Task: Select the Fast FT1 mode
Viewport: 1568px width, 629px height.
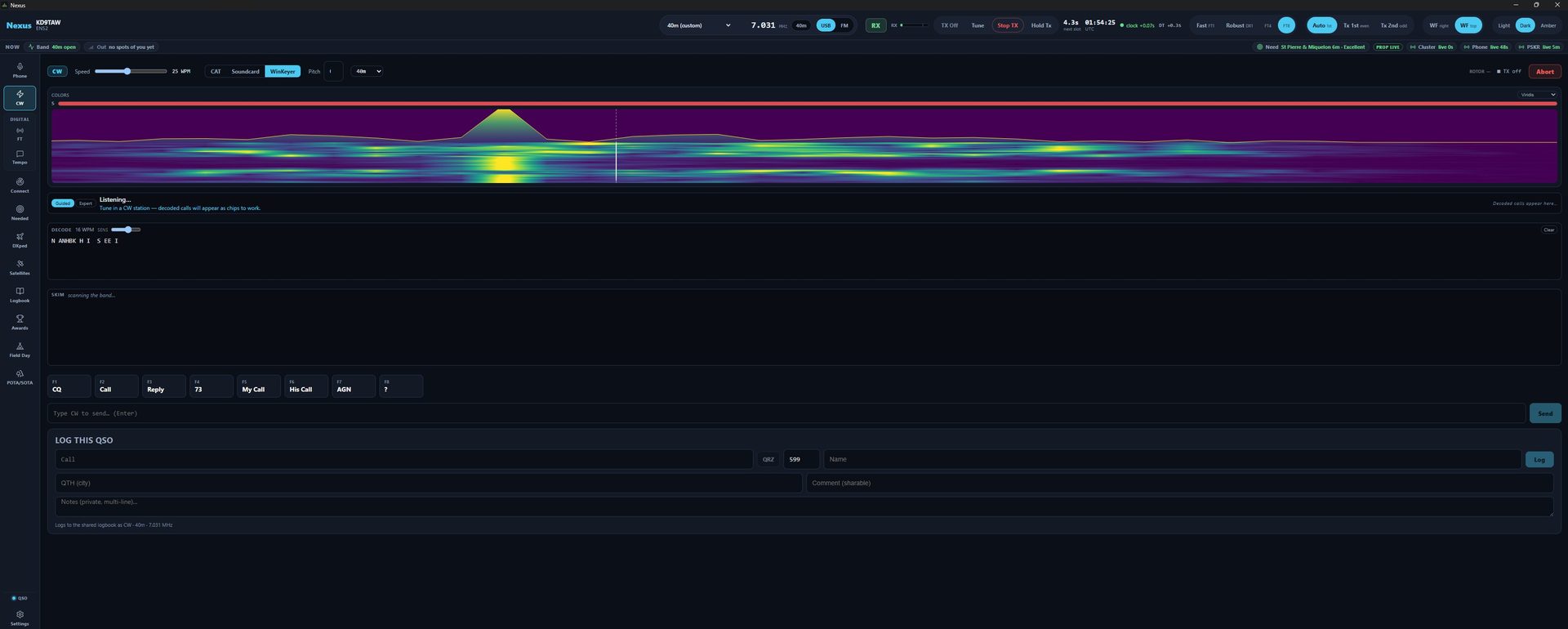Action: (x=1205, y=25)
